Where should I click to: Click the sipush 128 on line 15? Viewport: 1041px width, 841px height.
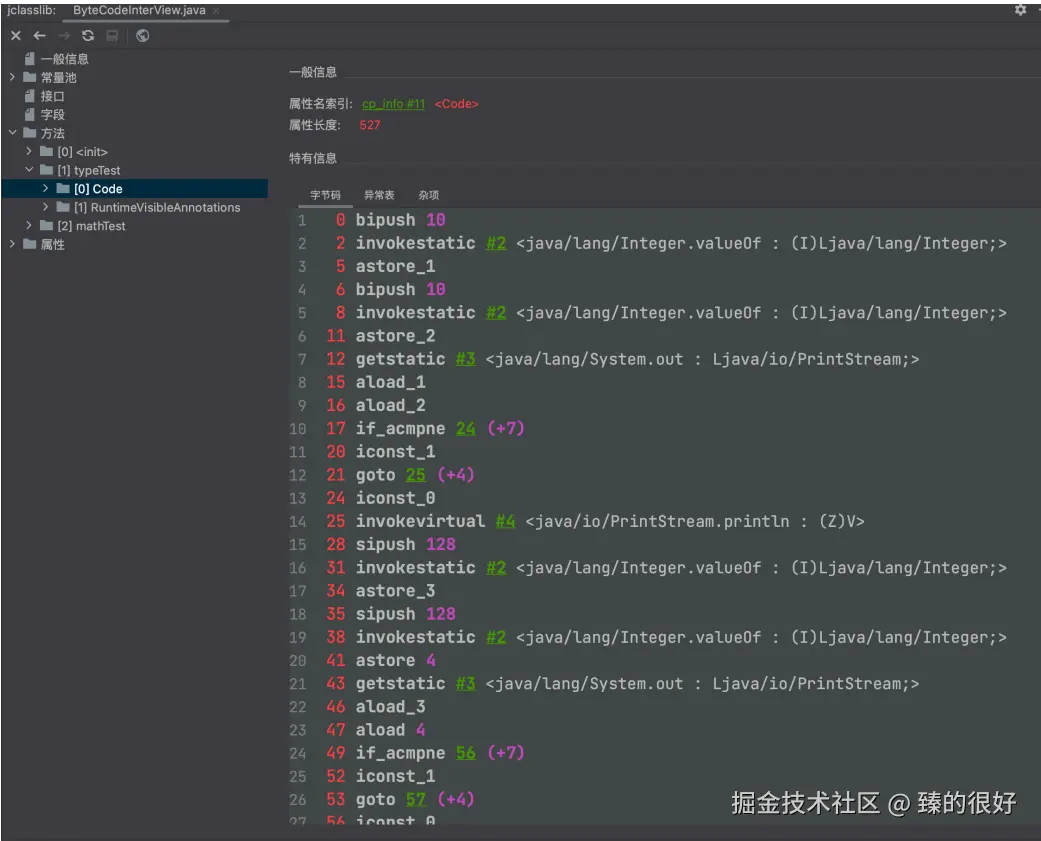click(406, 545)
